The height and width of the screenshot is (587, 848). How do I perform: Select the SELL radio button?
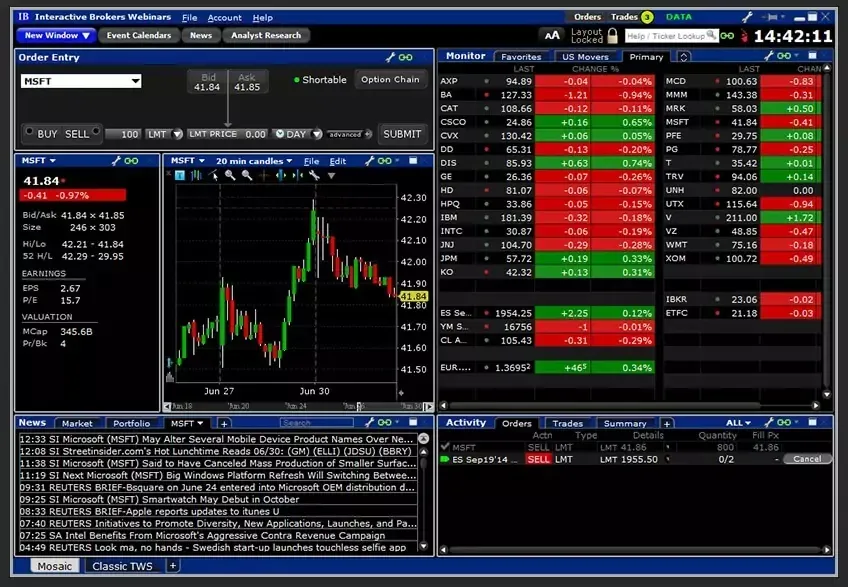[x=96, y=131]
